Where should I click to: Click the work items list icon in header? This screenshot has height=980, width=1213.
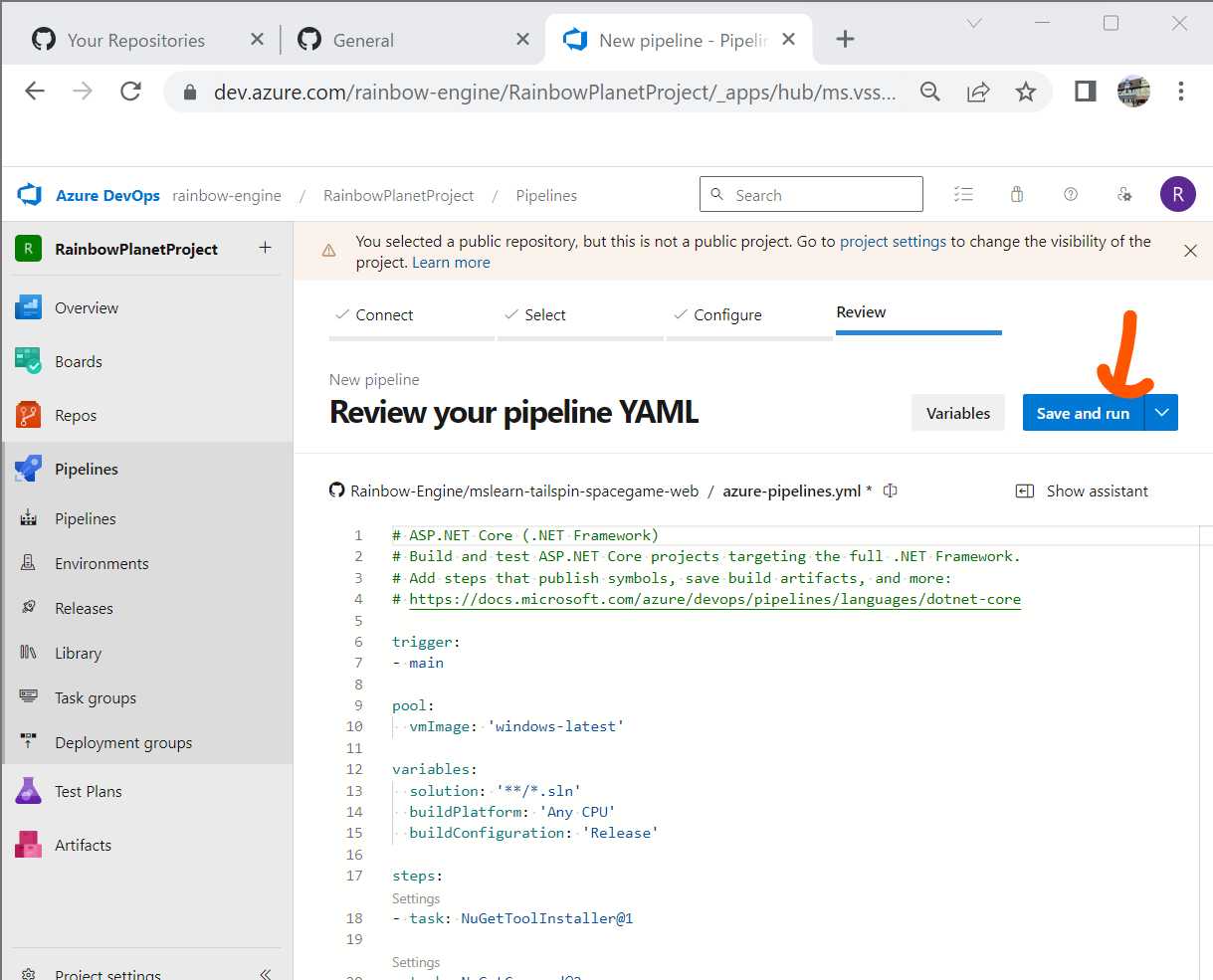pos(963,195)
